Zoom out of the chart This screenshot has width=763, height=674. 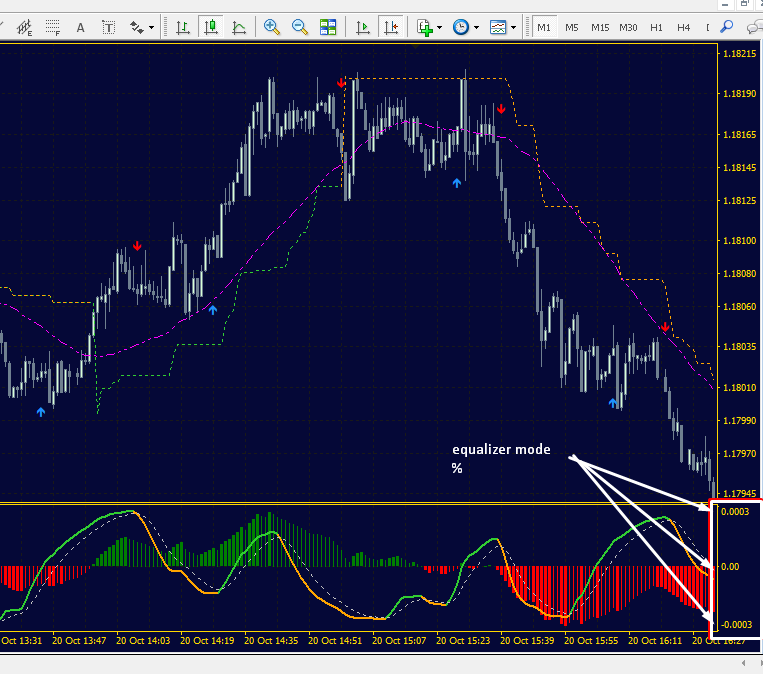tap(300, 27)
